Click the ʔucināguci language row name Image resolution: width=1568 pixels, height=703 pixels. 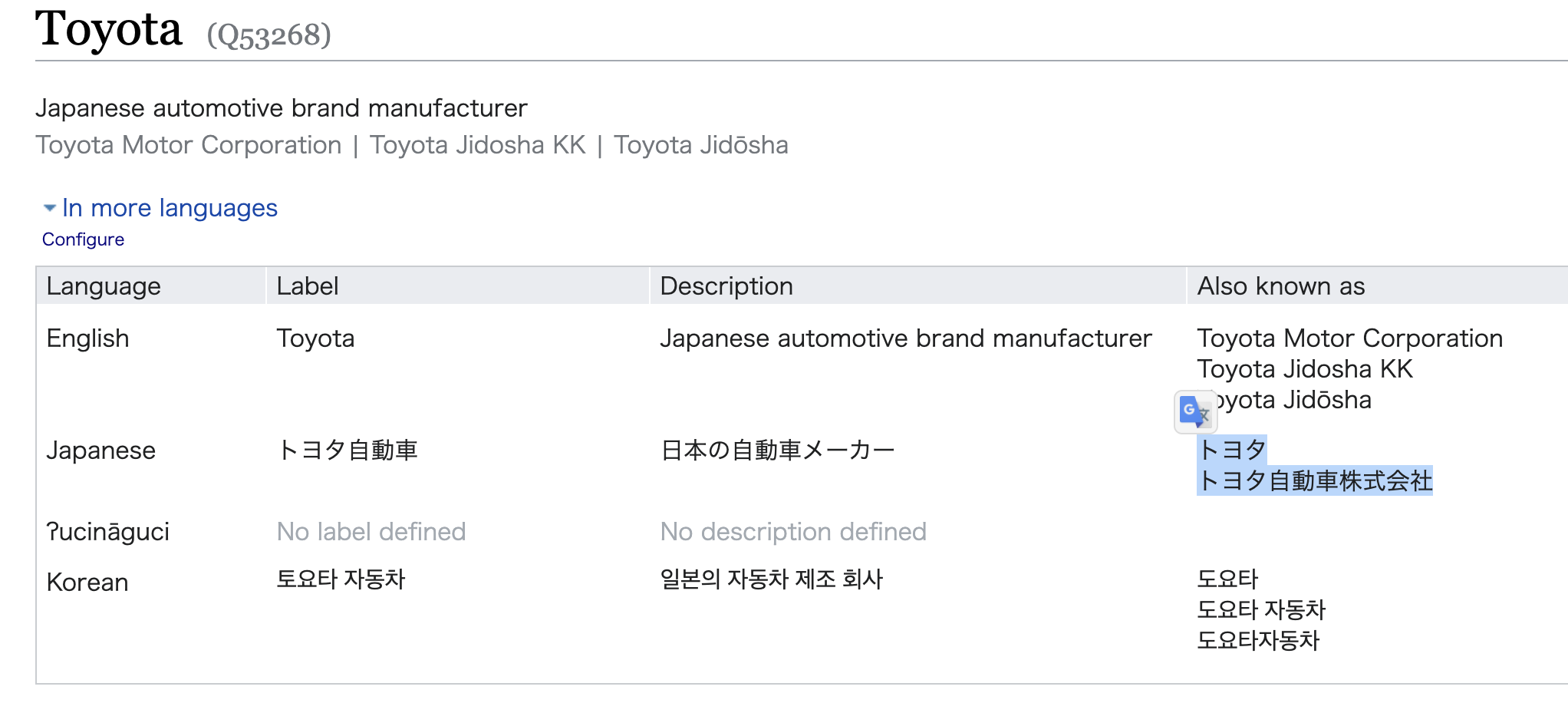pyautogui.click(x=108, y=532)
